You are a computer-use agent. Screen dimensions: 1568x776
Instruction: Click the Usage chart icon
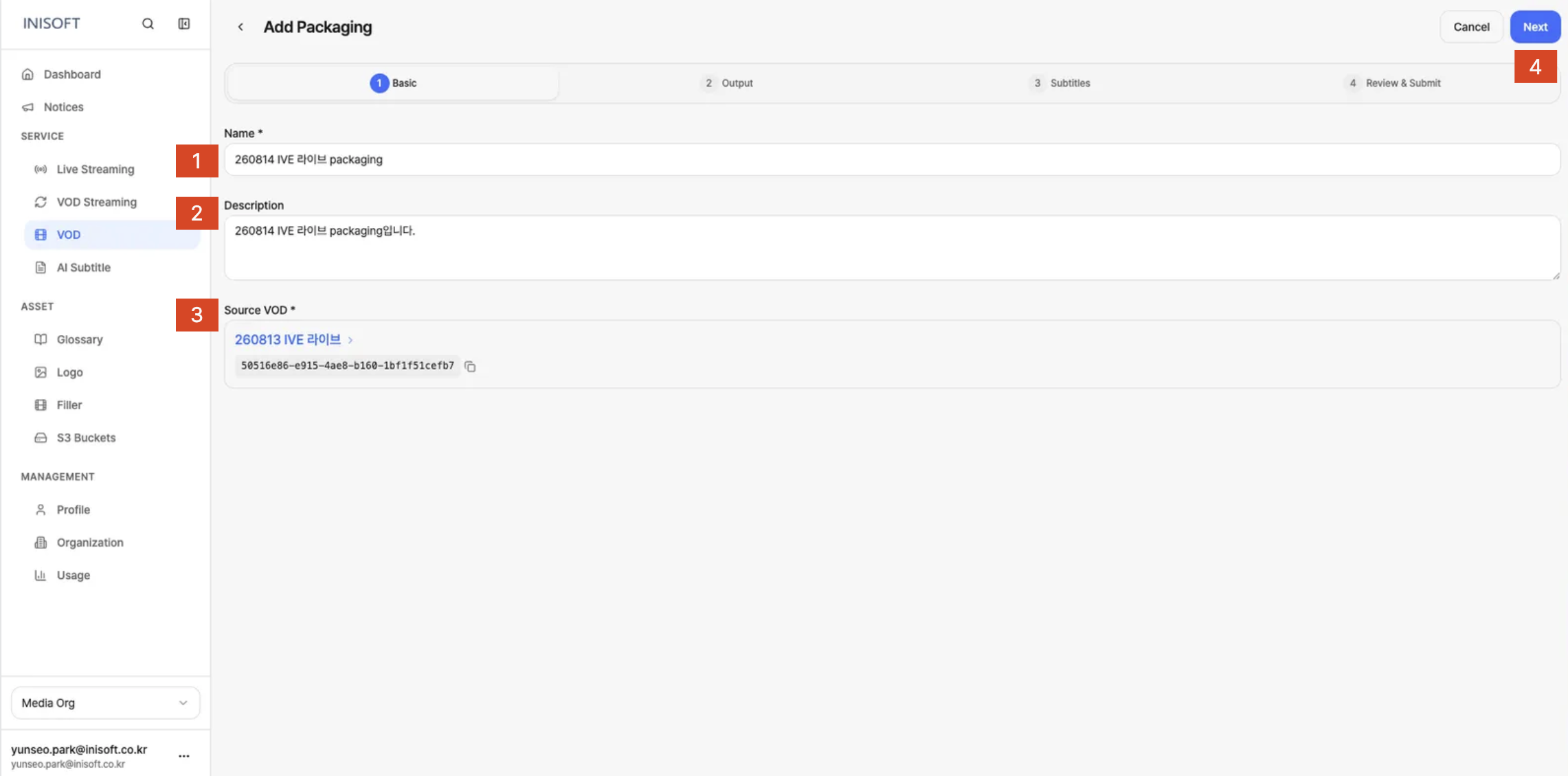click(x=41, y=575)
